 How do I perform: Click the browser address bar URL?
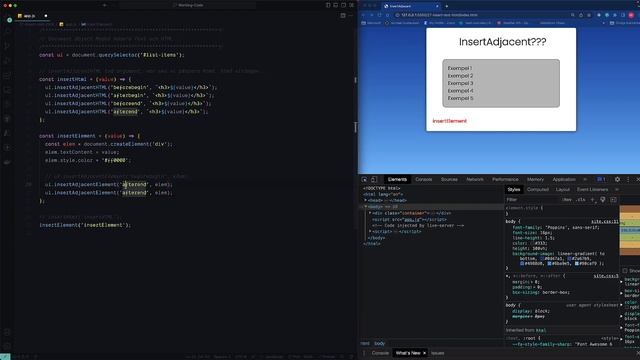[439, 15]
